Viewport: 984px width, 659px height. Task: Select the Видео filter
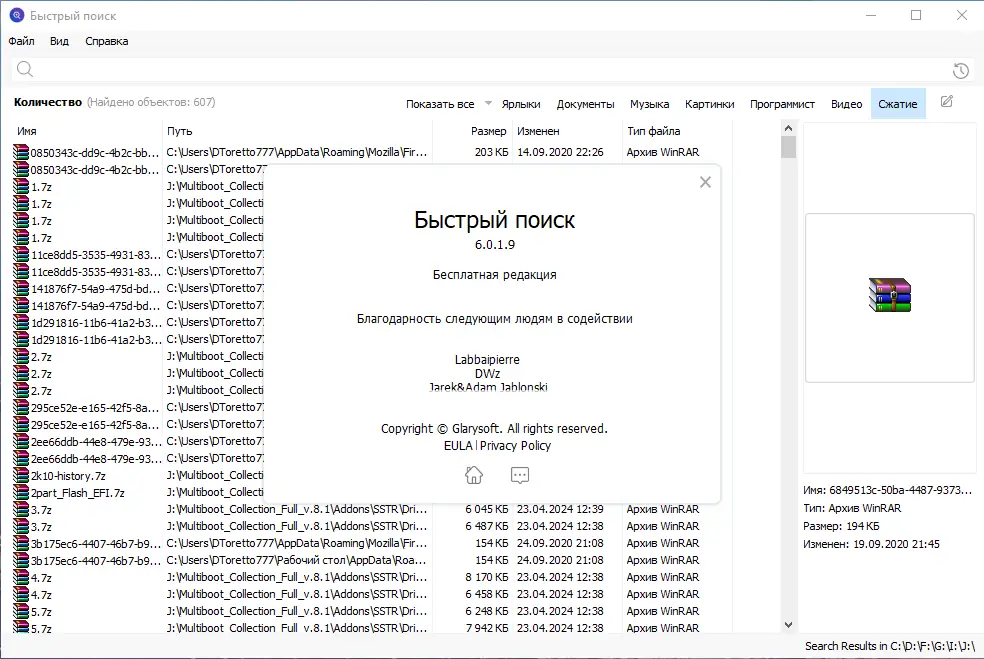click(847, 104)
